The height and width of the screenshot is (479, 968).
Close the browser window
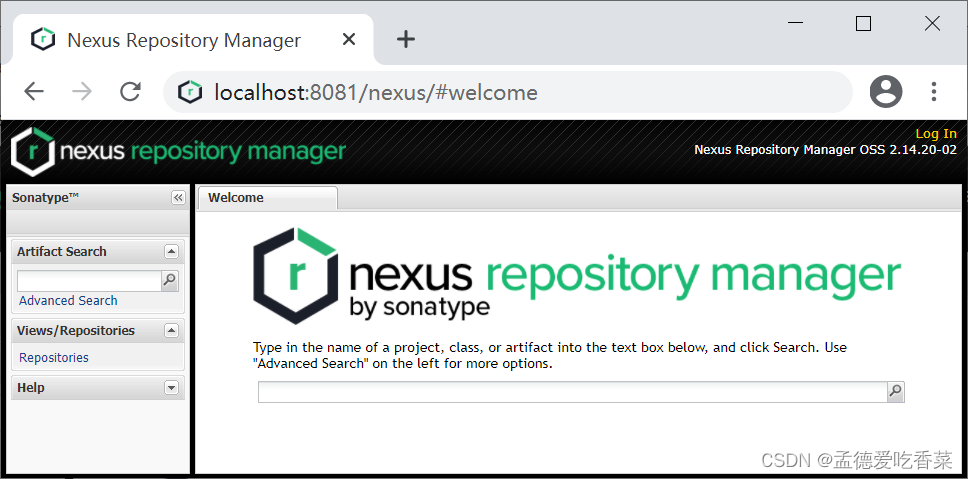point(932,23)
